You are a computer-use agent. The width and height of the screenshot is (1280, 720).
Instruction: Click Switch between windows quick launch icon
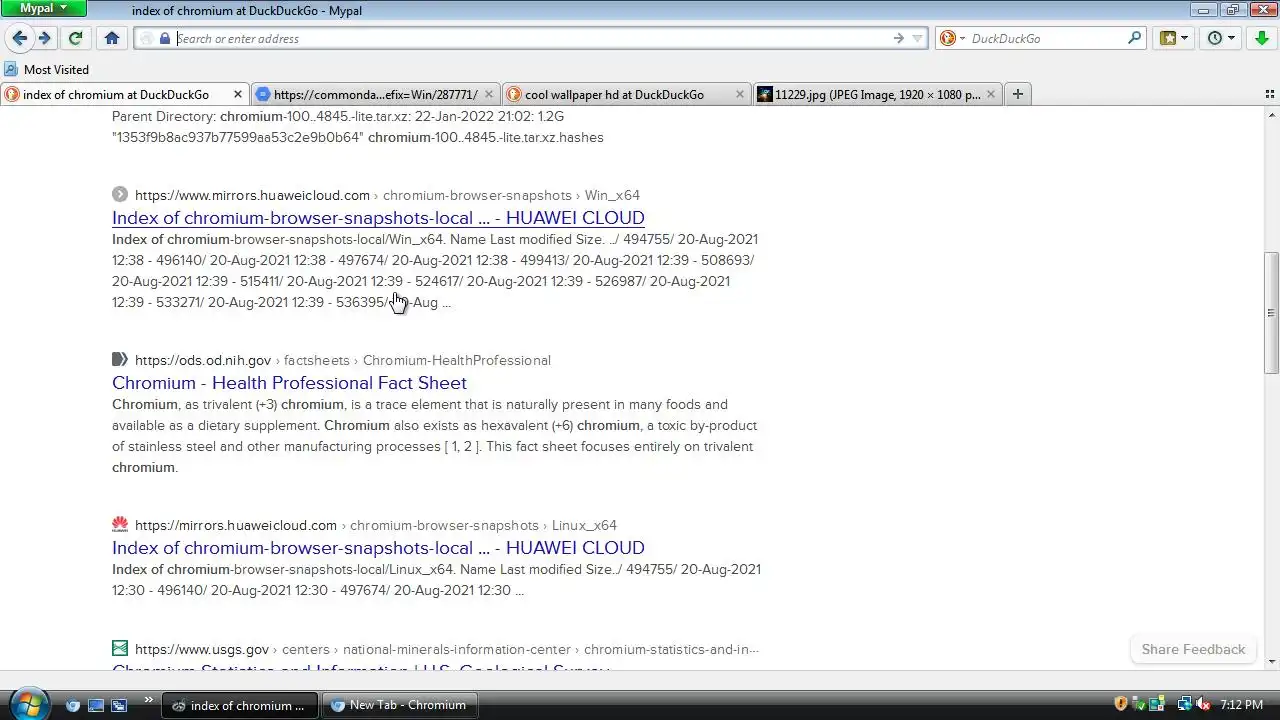tap(119, 705)
